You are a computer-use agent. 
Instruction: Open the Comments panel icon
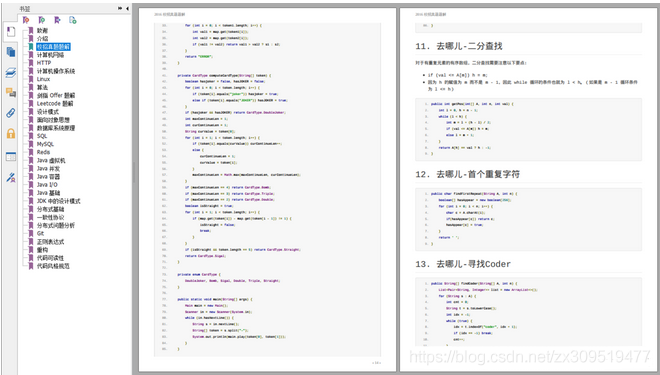pyautogui.click(x=11, y=93)
